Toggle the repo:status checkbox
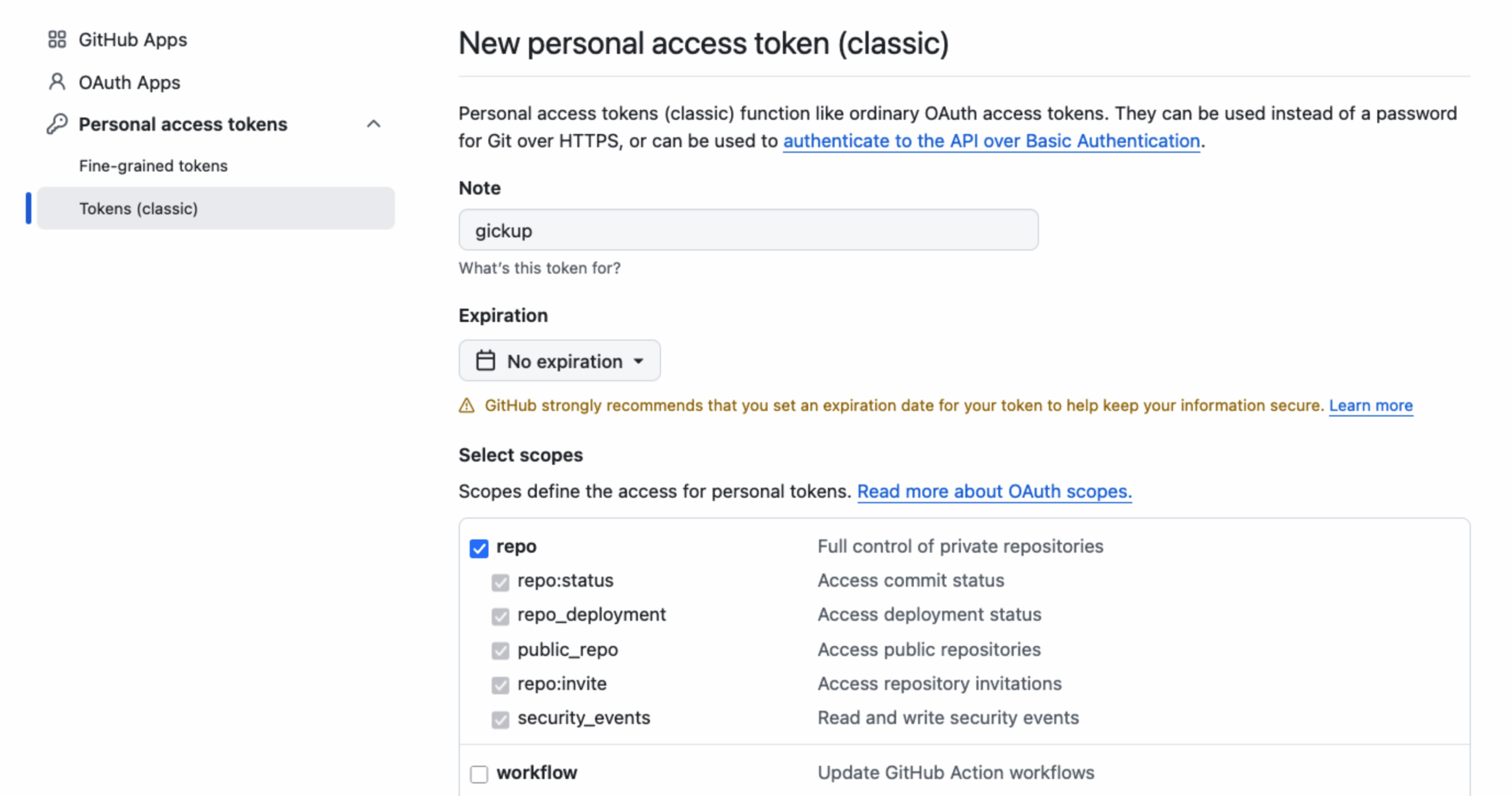The image size is (1512, 796). [x=500, y=582]
